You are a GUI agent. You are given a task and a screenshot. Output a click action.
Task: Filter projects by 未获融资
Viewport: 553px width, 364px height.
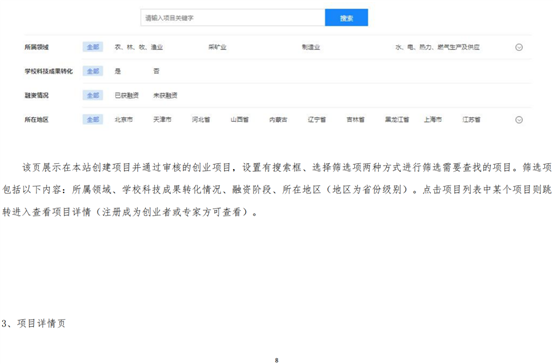165,95
